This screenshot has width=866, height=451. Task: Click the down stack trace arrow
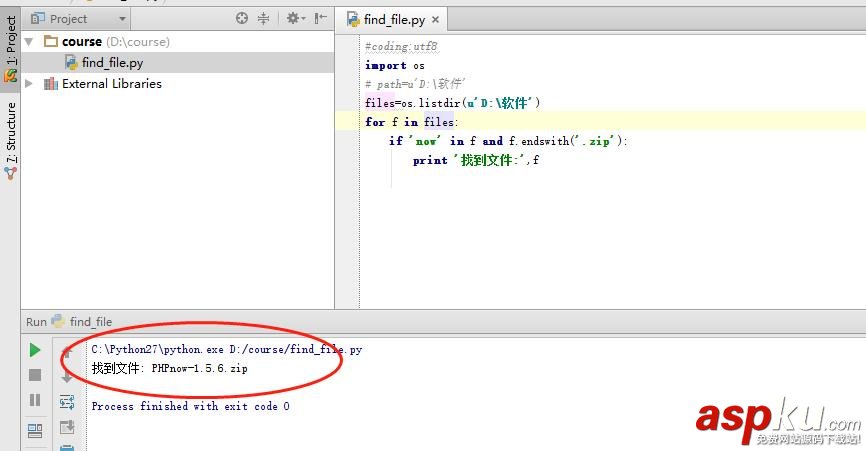[x=67, y=378]
